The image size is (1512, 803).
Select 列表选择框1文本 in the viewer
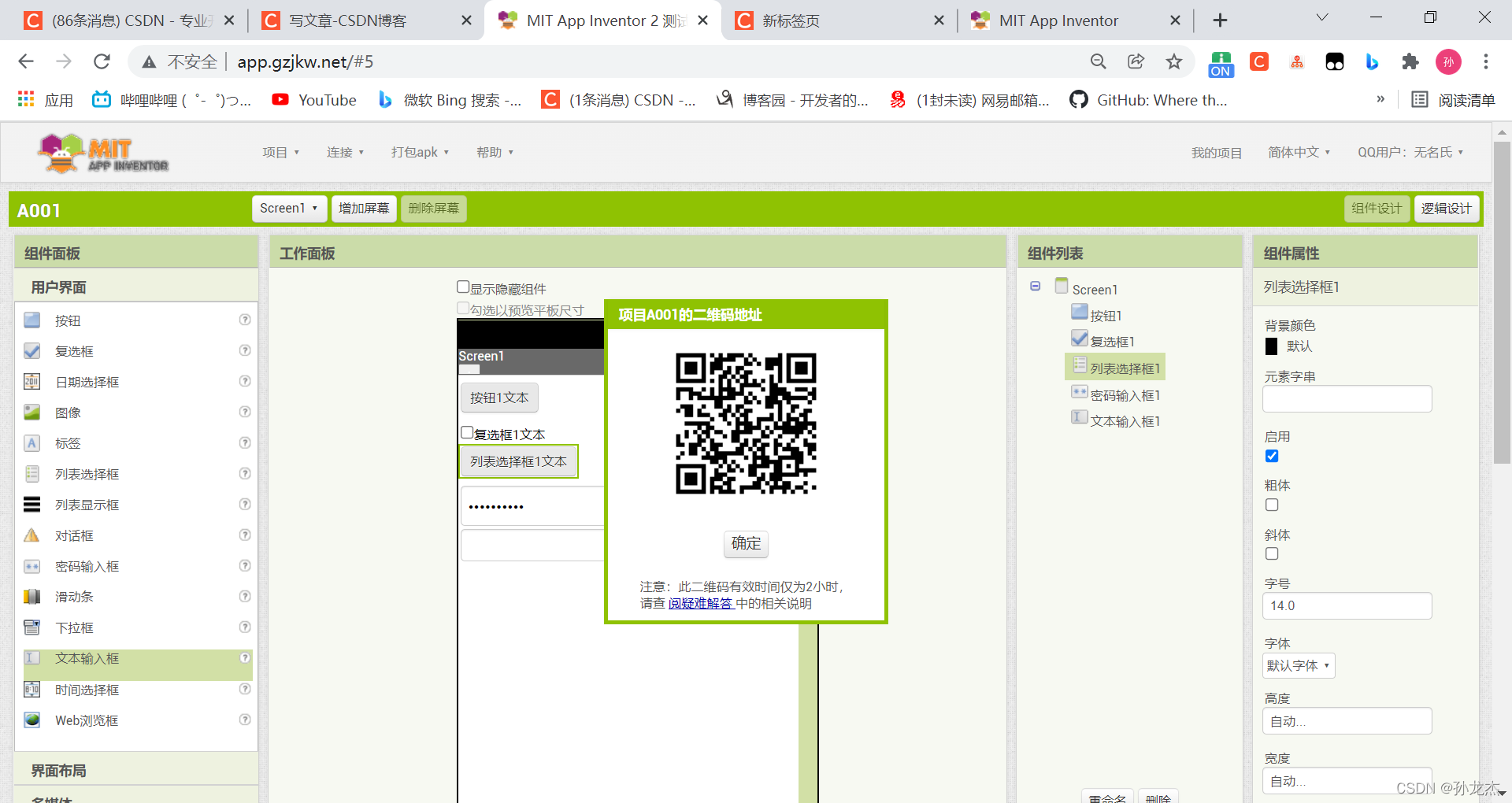tap(518, 461)
